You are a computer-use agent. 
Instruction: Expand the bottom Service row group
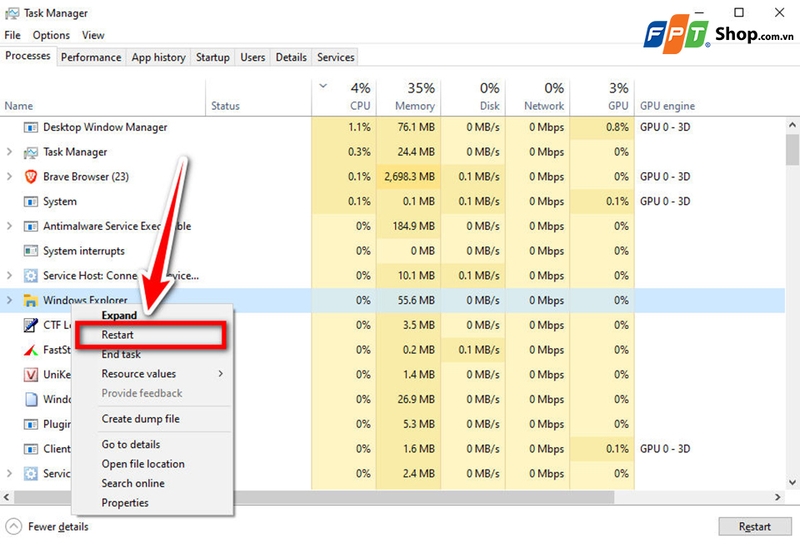click(x=9, y=474)
